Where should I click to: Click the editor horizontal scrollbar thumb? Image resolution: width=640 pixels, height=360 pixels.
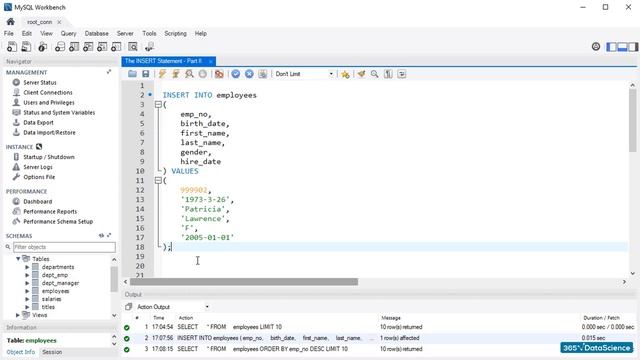click(x=244, y=282)
